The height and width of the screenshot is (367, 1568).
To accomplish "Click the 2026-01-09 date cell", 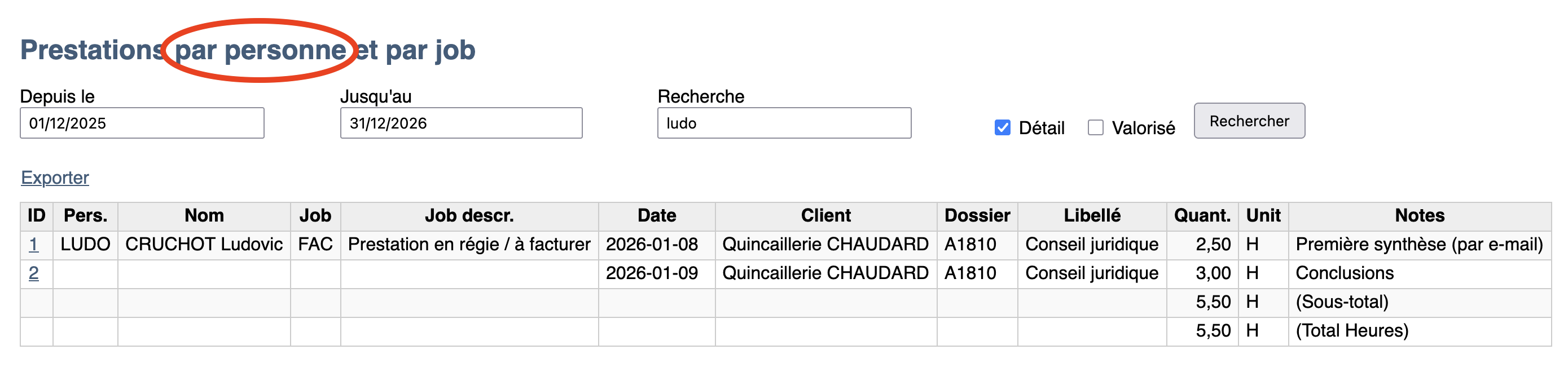I will [651, 273].
